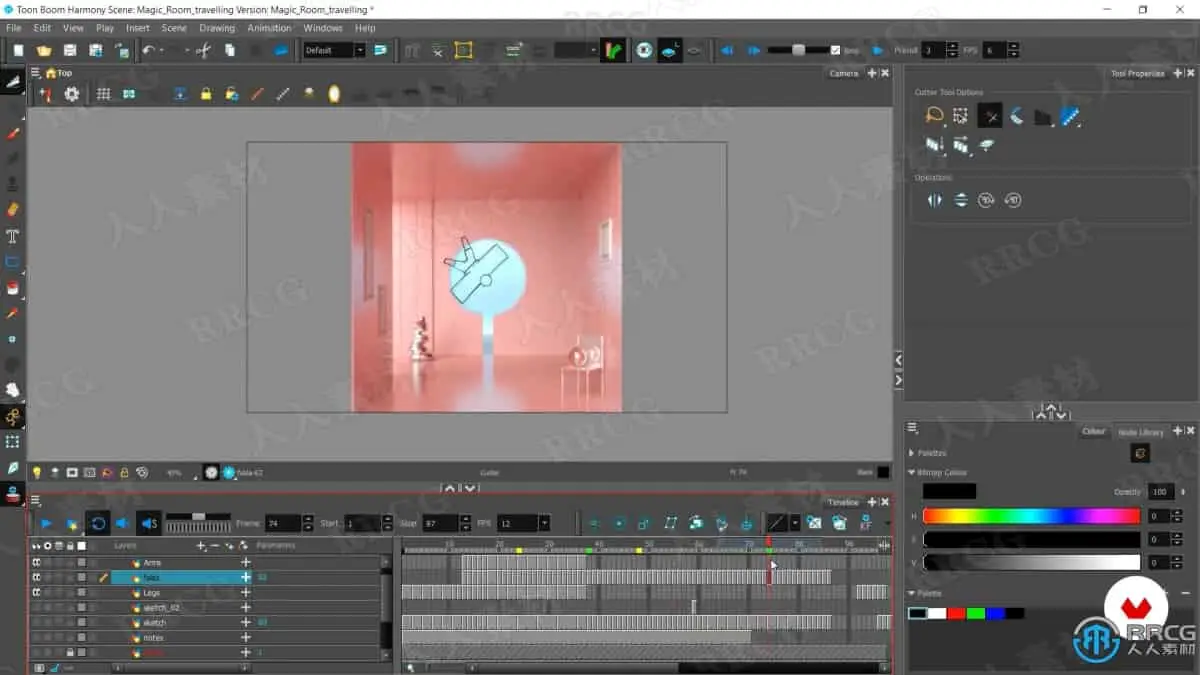Open the Colour view hamburger menu
Viewport: 1200px width, 675px height.
(912, 426)
